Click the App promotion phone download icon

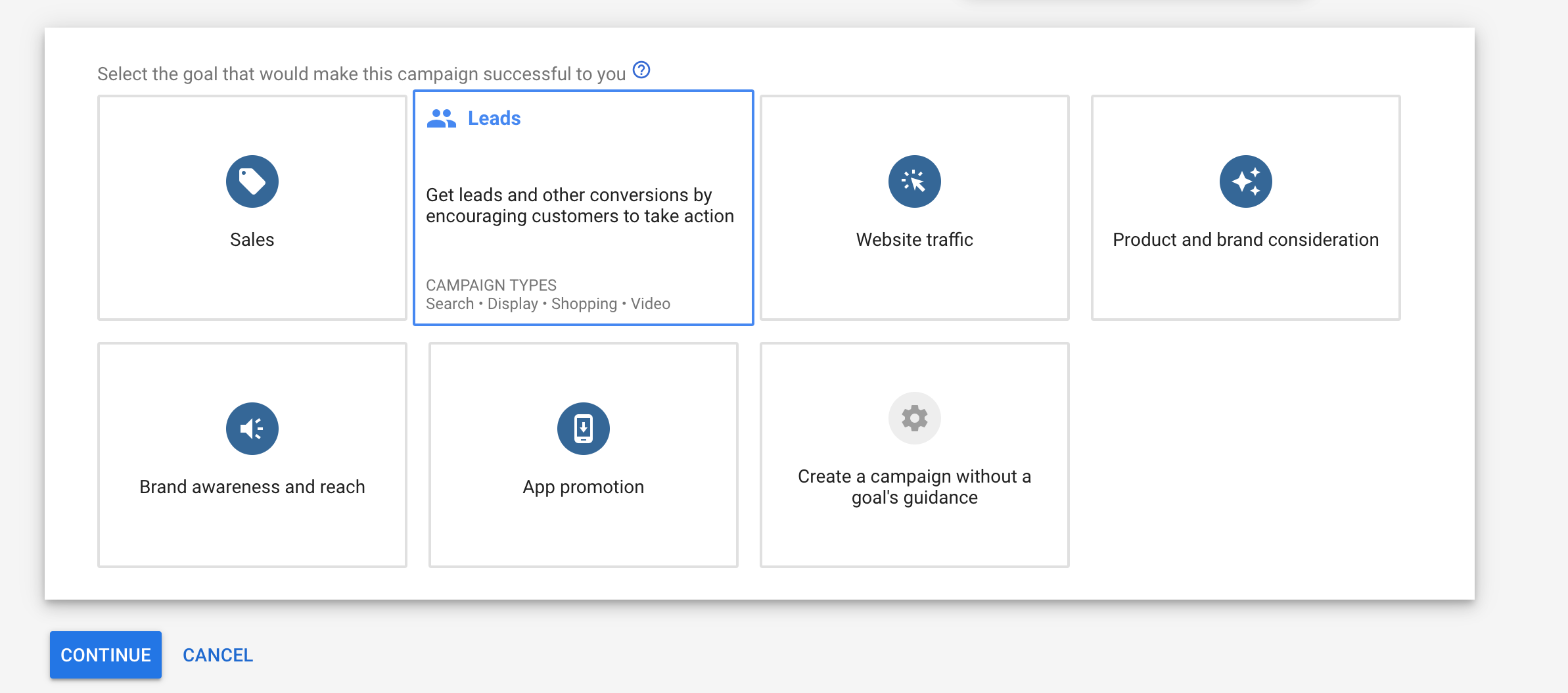584,429
